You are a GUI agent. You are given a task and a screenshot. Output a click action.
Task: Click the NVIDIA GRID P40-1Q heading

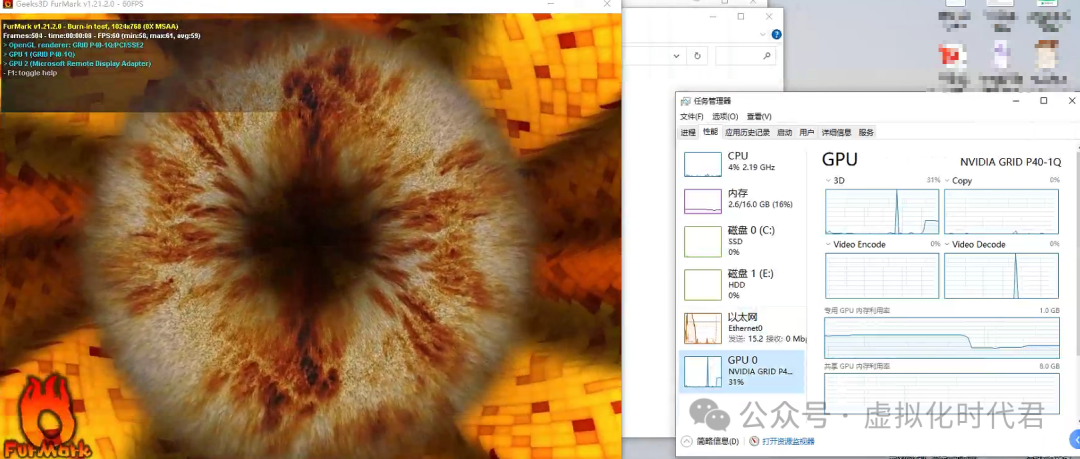(1010, 162)
